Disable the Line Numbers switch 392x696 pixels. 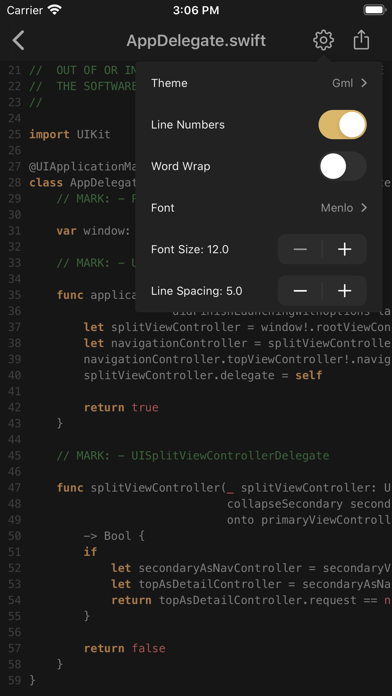[x=342, y=125]
